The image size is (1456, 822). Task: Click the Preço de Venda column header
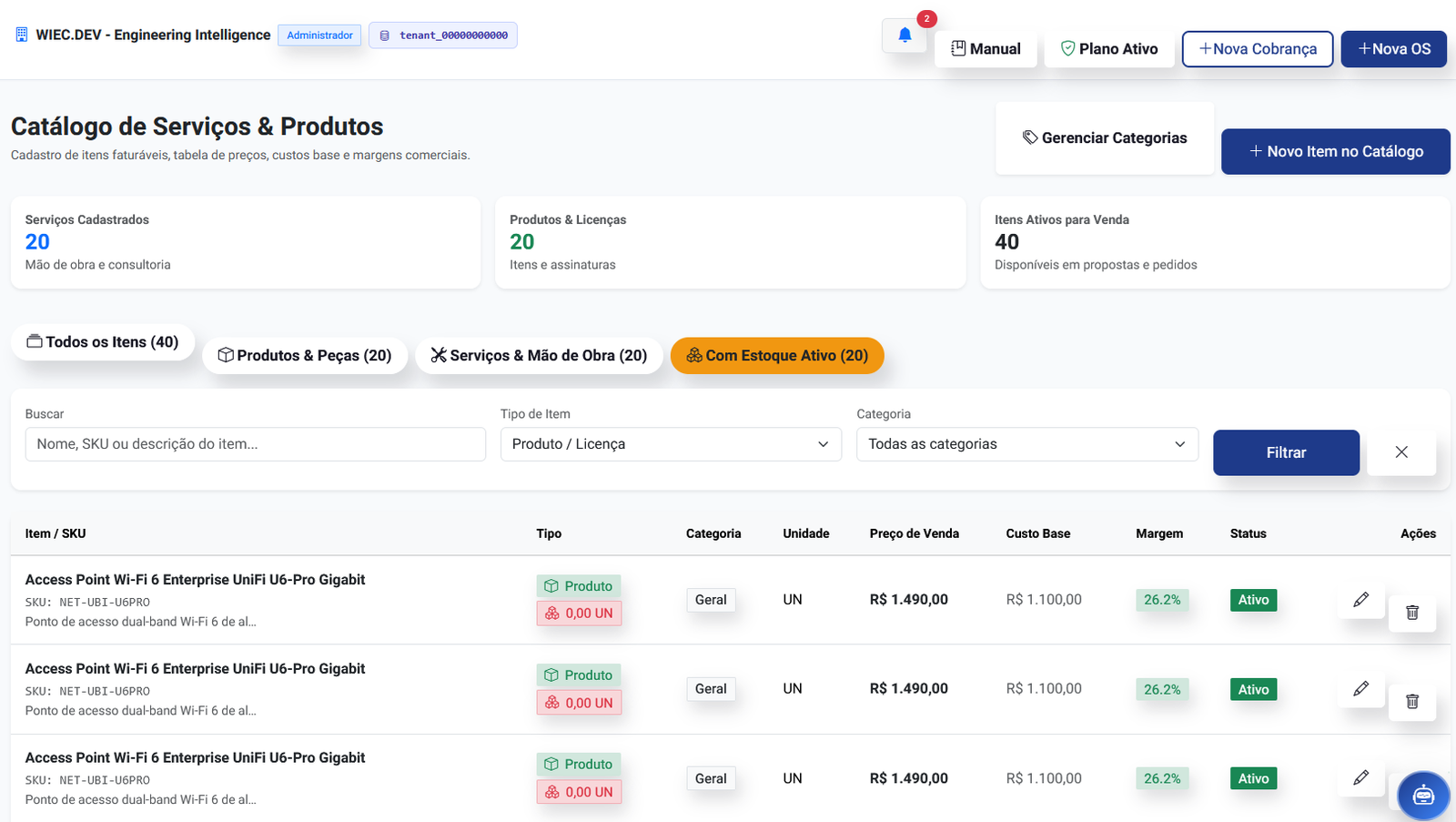tap(914, 533)
